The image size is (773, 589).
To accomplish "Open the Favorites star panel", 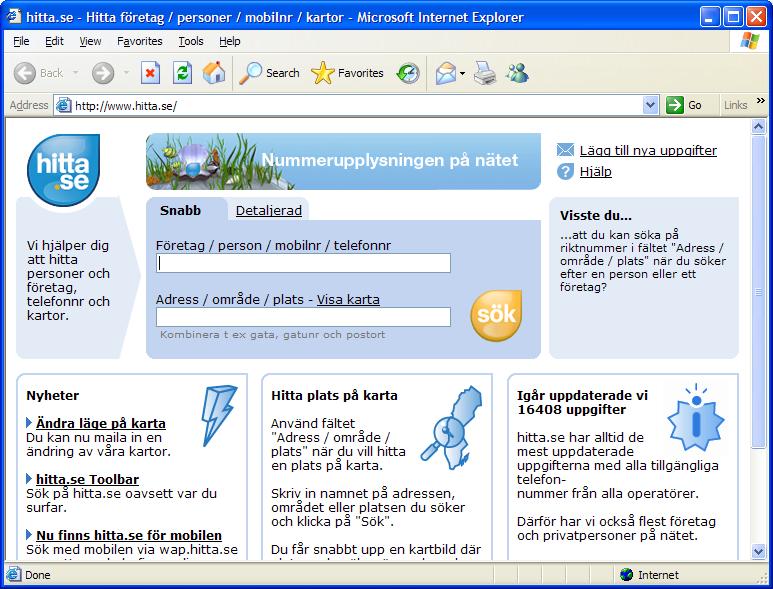I will point(347,73).
